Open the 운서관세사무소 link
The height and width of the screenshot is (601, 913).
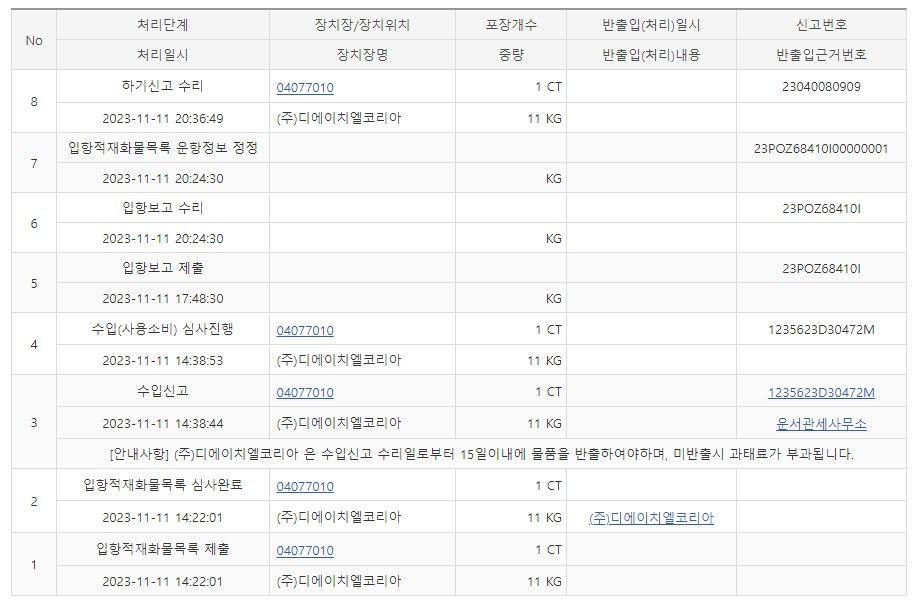coord(821,424)
